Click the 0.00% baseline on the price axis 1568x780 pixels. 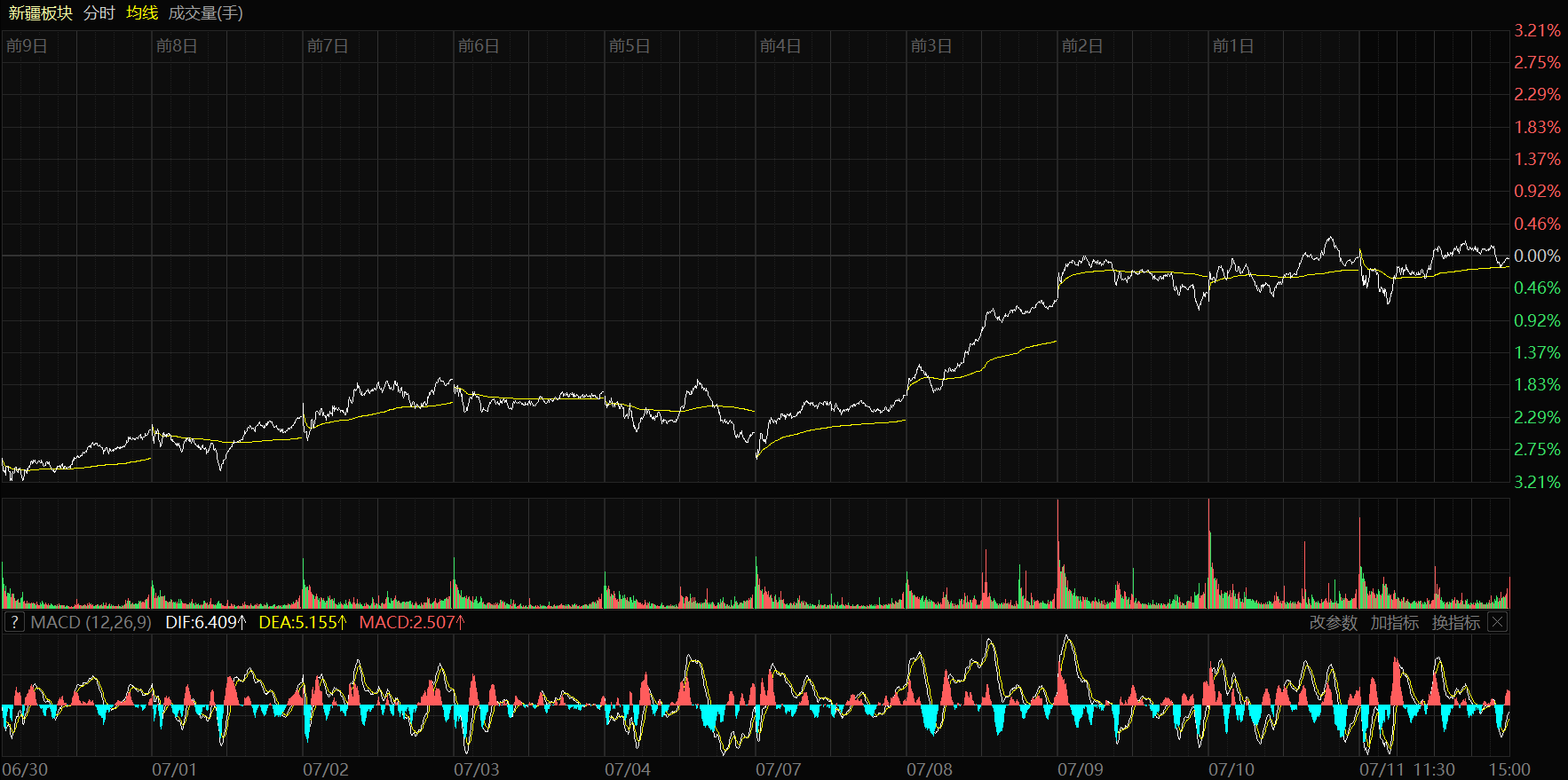(1537, 256)
